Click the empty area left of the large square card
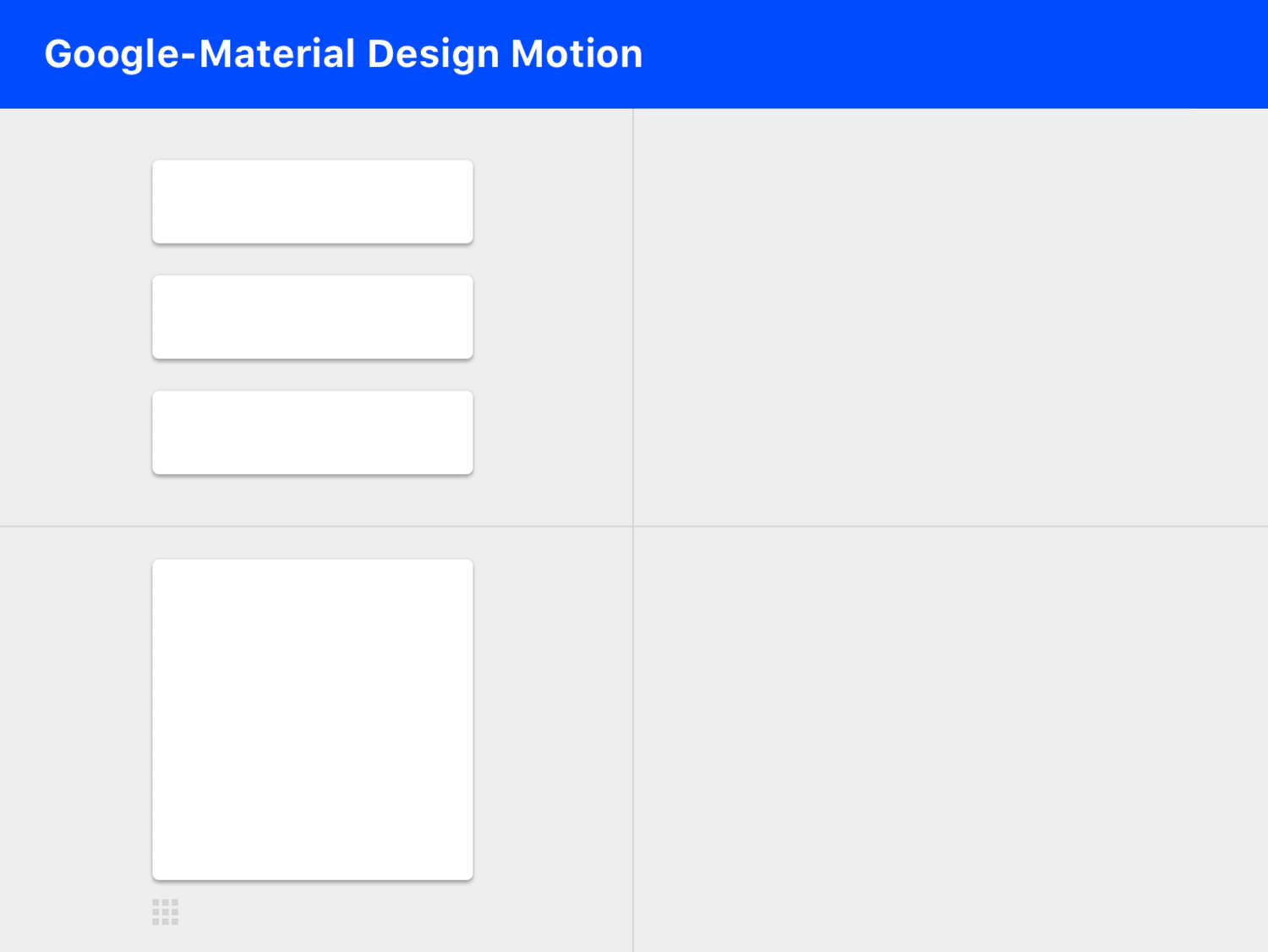Image resolution: width=1268 pixels, height=952 pixels. point(76,719)
